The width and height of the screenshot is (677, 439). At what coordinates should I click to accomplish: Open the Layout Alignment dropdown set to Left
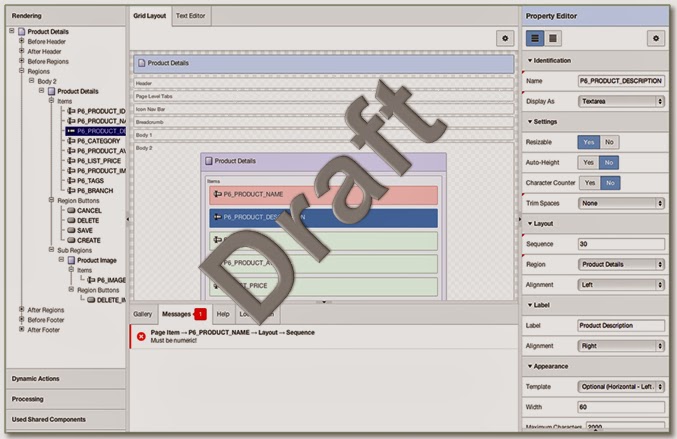[621, 285]
